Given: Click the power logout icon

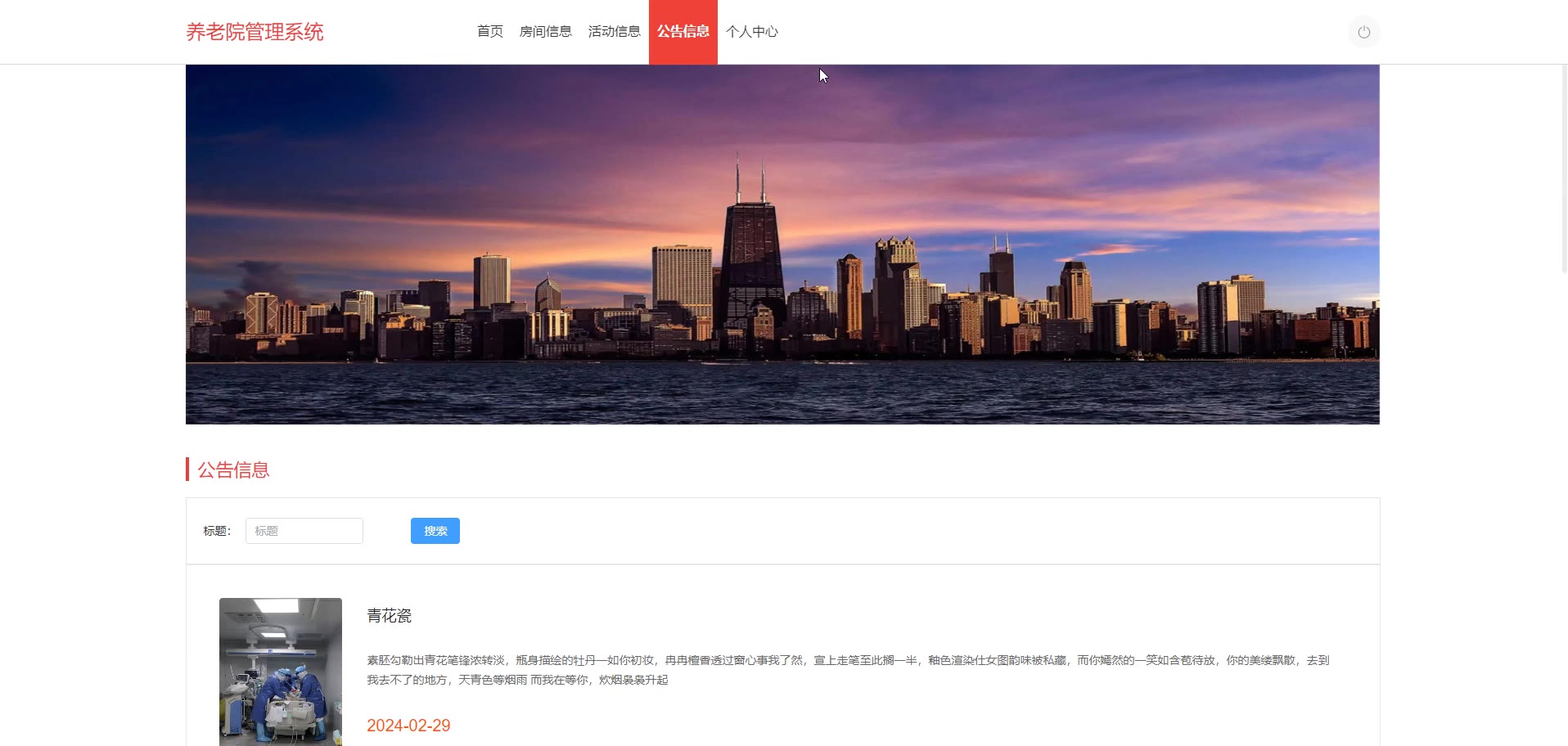Looking at the screenshot, I should [x=1363, y=32].
